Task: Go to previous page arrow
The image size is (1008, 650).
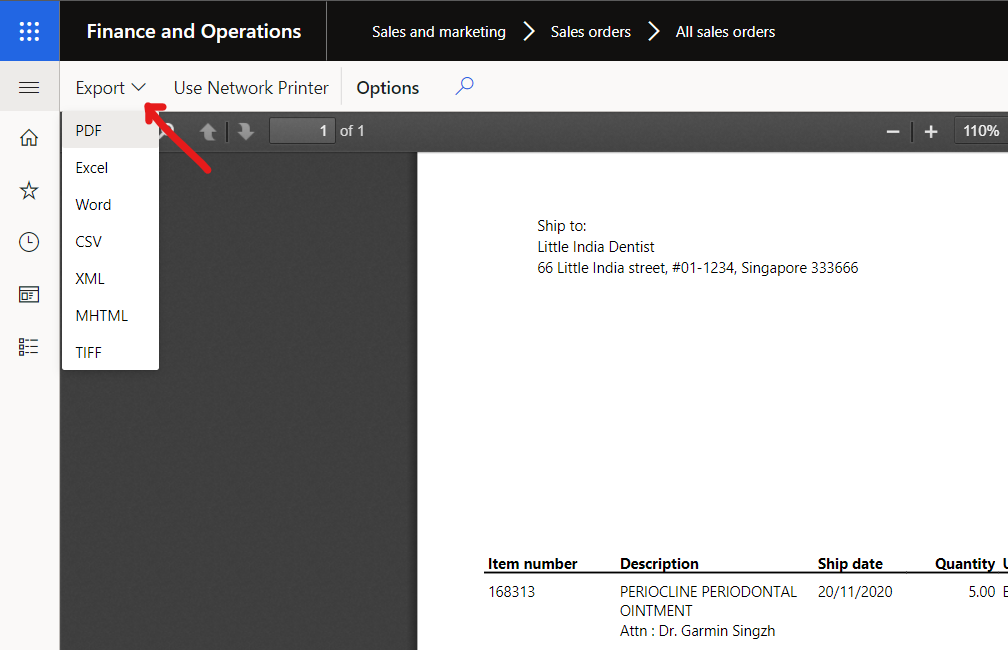Action: click(x=208, y=131)
